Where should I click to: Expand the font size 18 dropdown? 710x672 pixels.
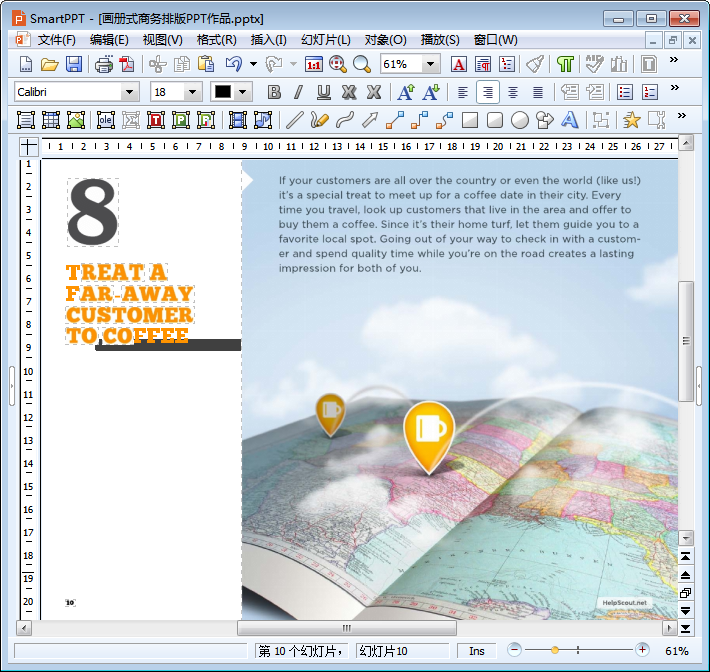(x=192, y=92)
